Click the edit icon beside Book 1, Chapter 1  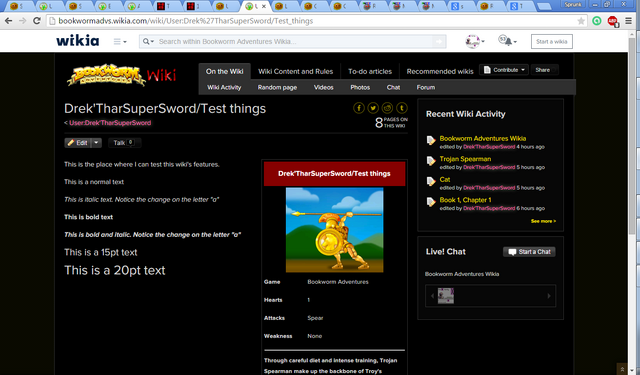(x=431, y=202)
